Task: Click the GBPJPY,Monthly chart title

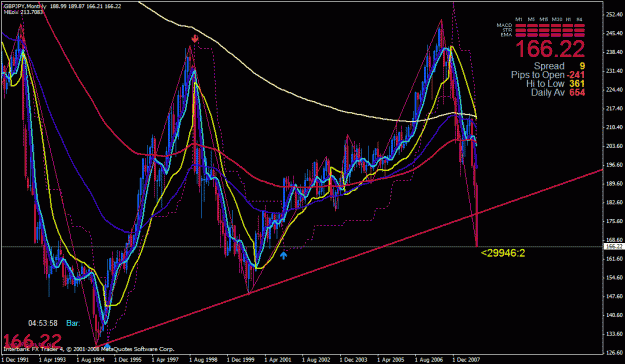Action: [25, 7]
